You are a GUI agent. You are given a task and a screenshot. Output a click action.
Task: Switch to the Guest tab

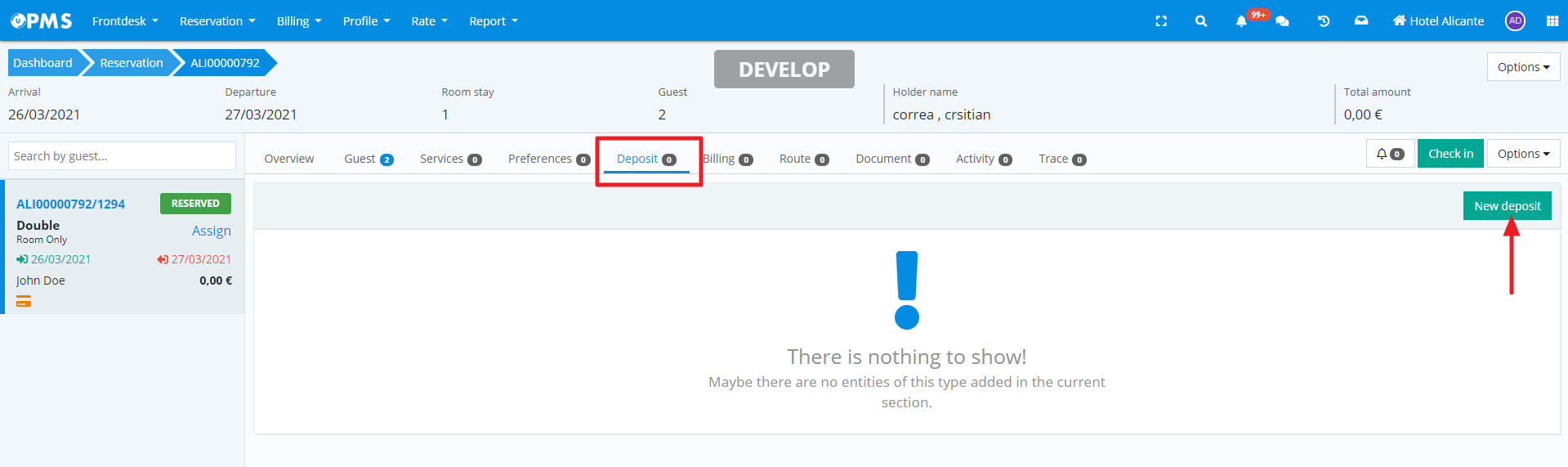368,159
